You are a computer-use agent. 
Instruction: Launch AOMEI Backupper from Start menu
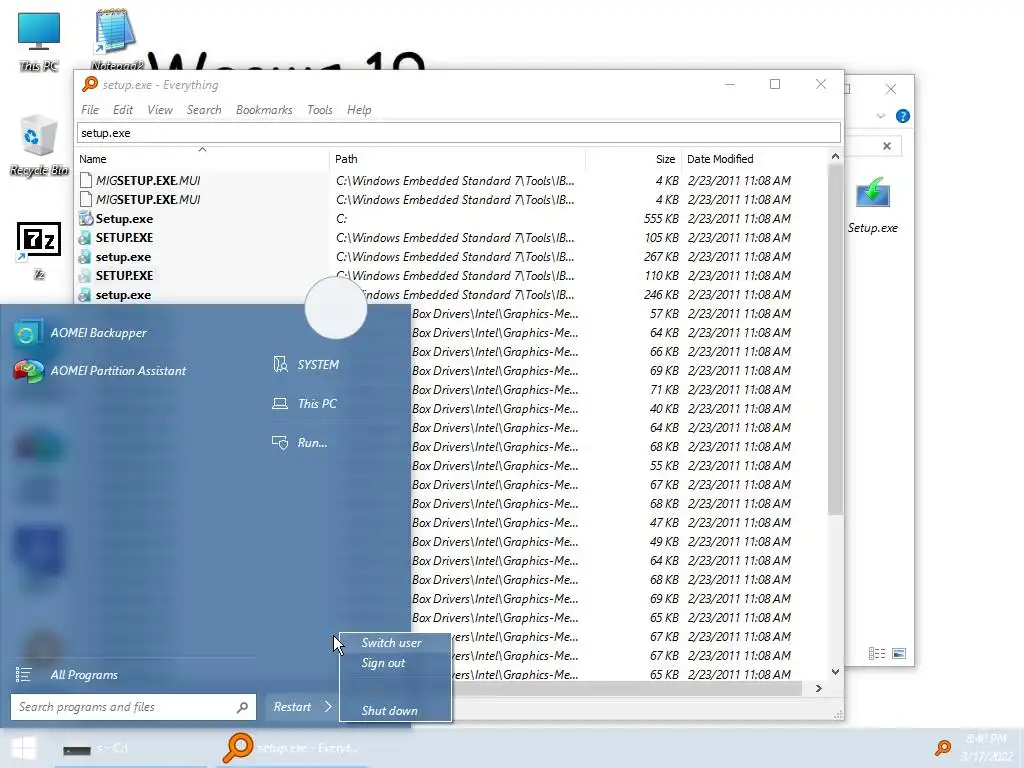pos(80,333)
